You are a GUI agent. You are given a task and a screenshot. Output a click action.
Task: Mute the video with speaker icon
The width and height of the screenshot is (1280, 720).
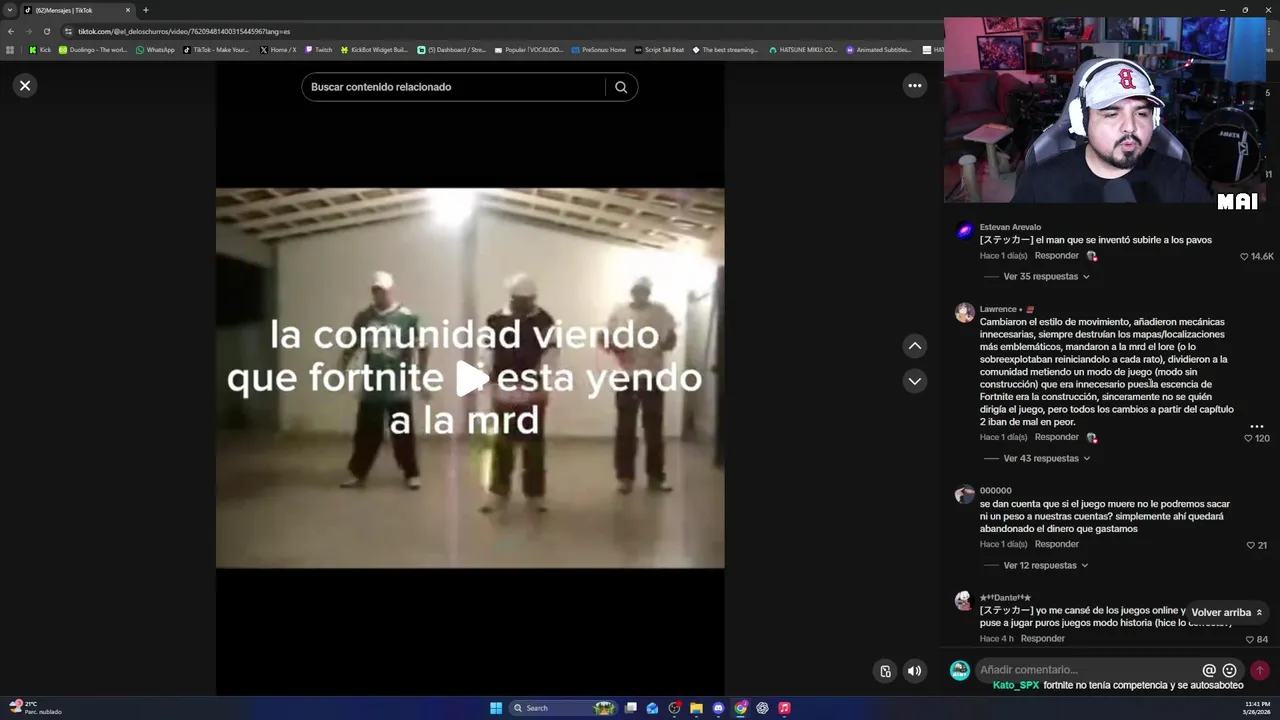point(914,671)
